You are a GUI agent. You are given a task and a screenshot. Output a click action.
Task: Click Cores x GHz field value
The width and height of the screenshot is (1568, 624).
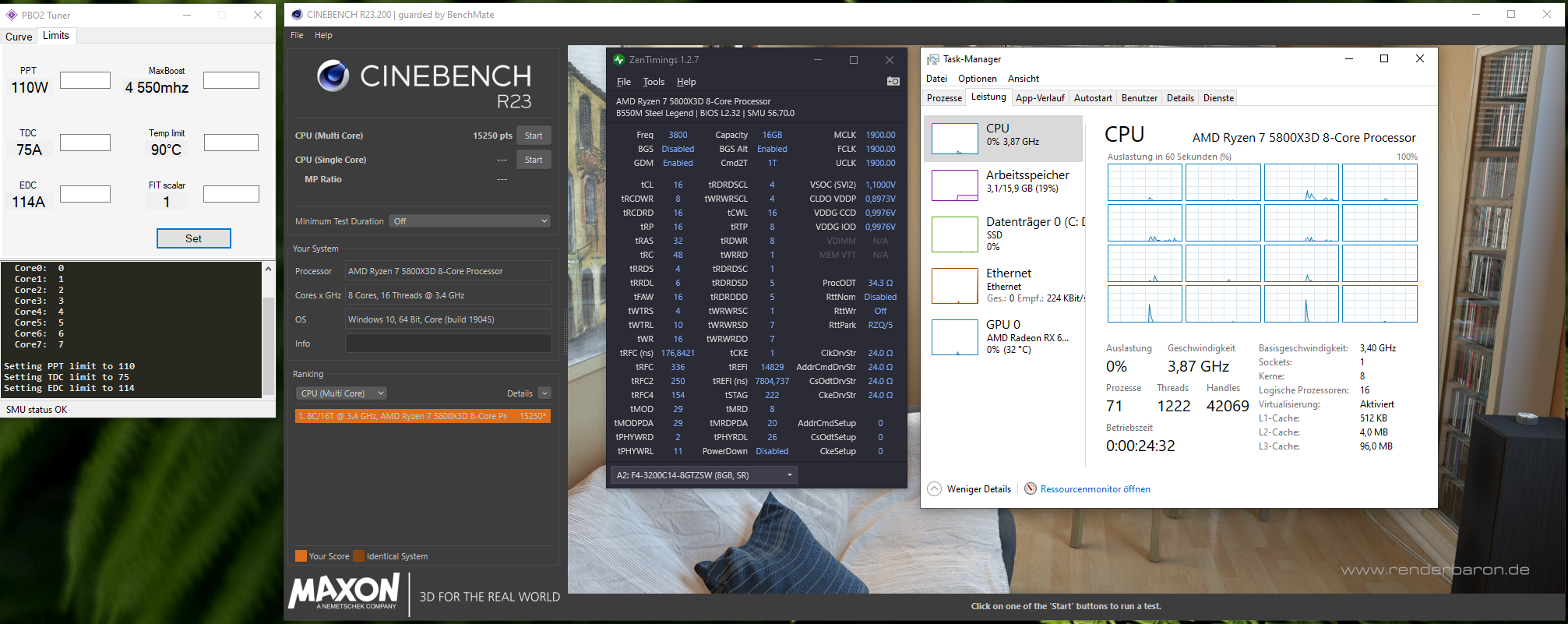pyautogui.click(x=449, y=295)
